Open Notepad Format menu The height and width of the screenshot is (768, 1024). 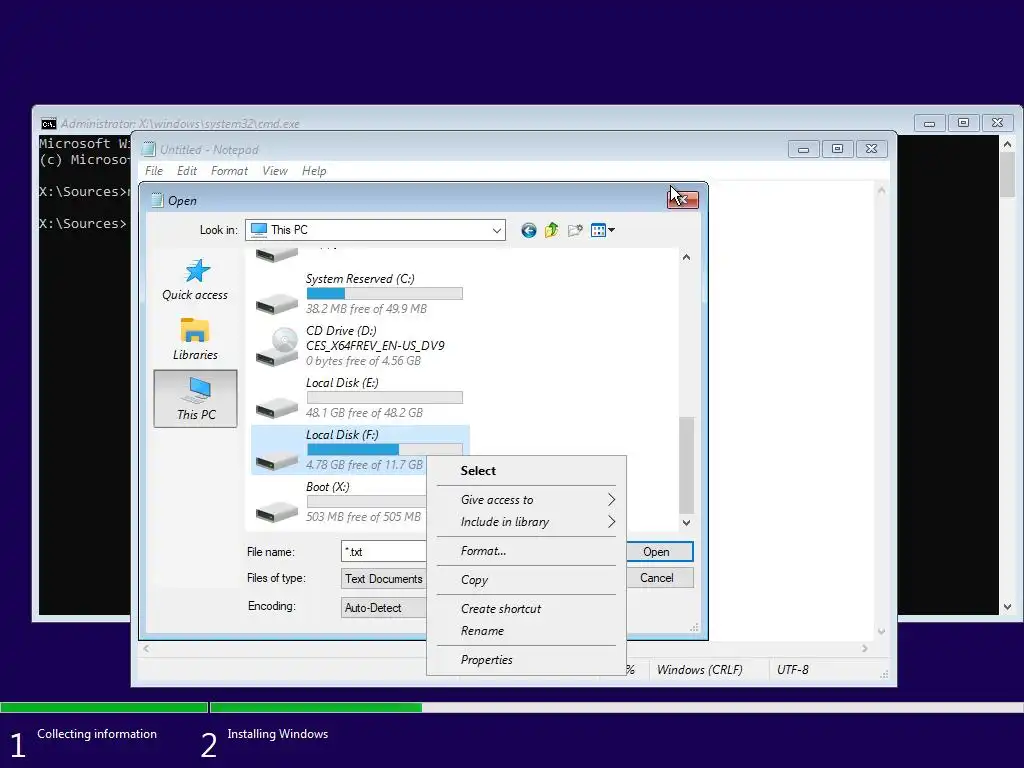(x=229, y=171)
